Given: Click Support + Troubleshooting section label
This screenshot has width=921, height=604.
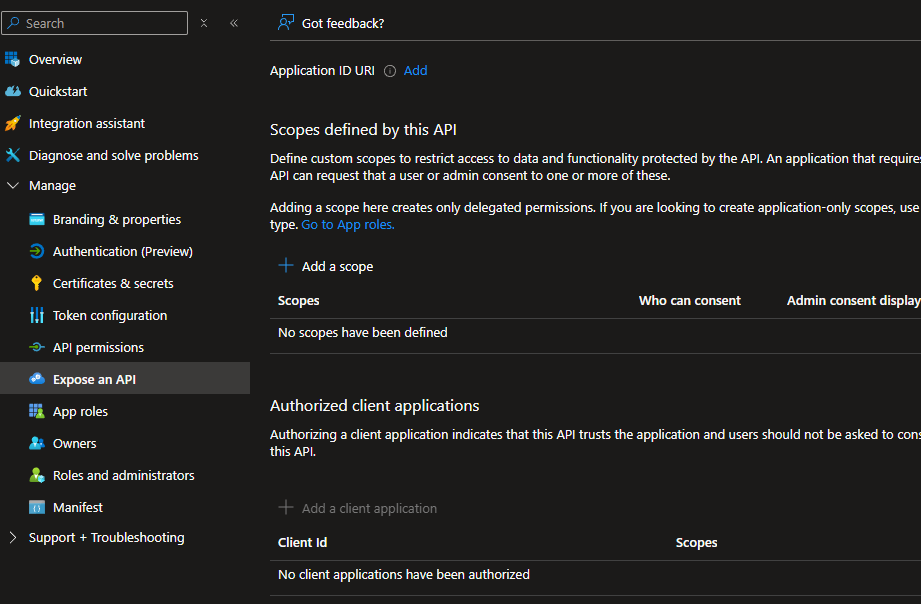Looking at the screenshot, I should tap(106, 538).
